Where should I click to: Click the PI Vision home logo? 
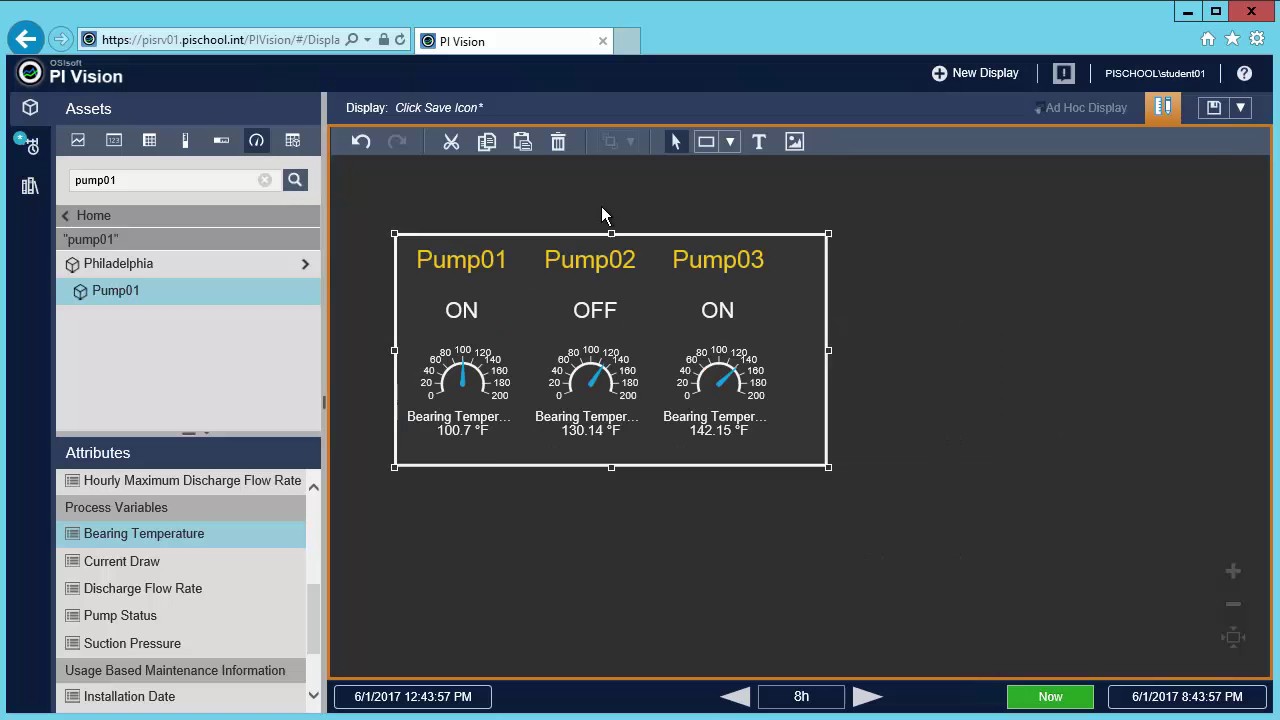point(71,73)
